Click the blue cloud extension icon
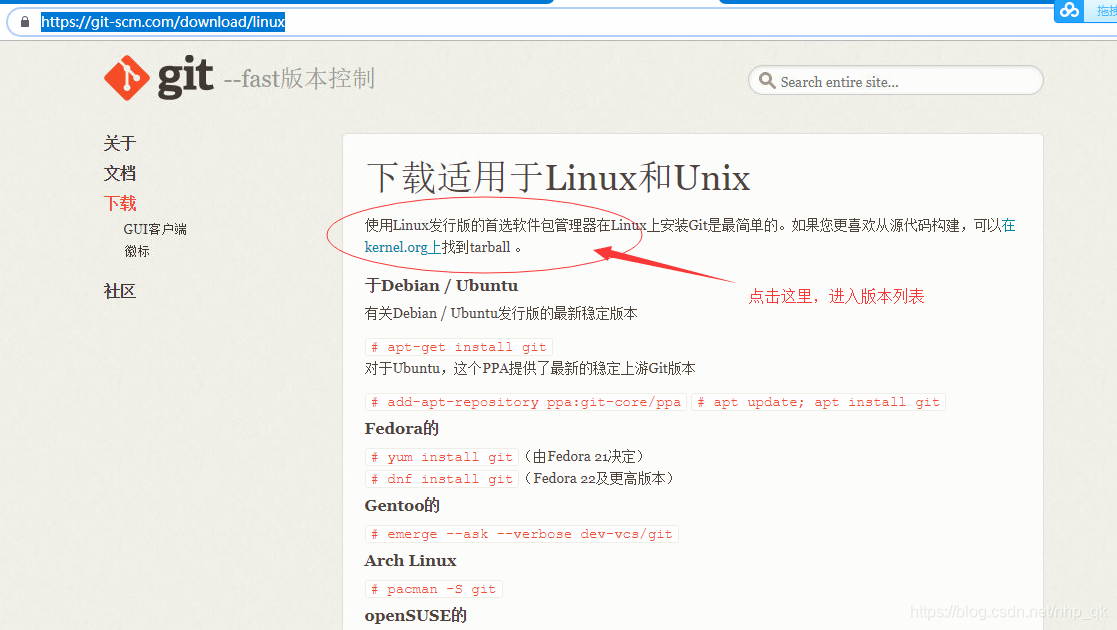Viewport: 1117px width, 630px height. pyautogui.click(x=1069, y=10)
